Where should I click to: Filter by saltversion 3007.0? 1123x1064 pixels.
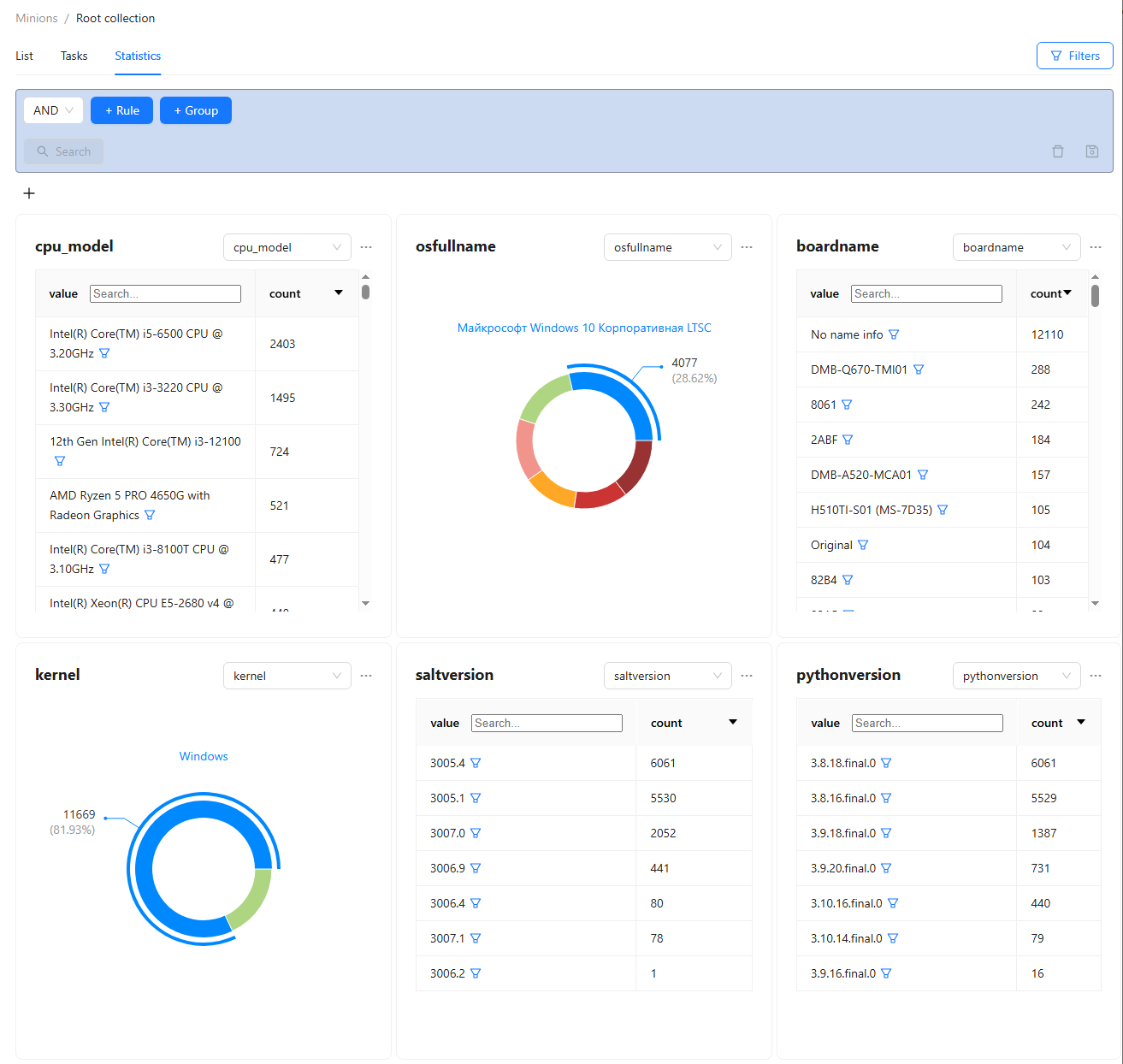coord(476,833)
